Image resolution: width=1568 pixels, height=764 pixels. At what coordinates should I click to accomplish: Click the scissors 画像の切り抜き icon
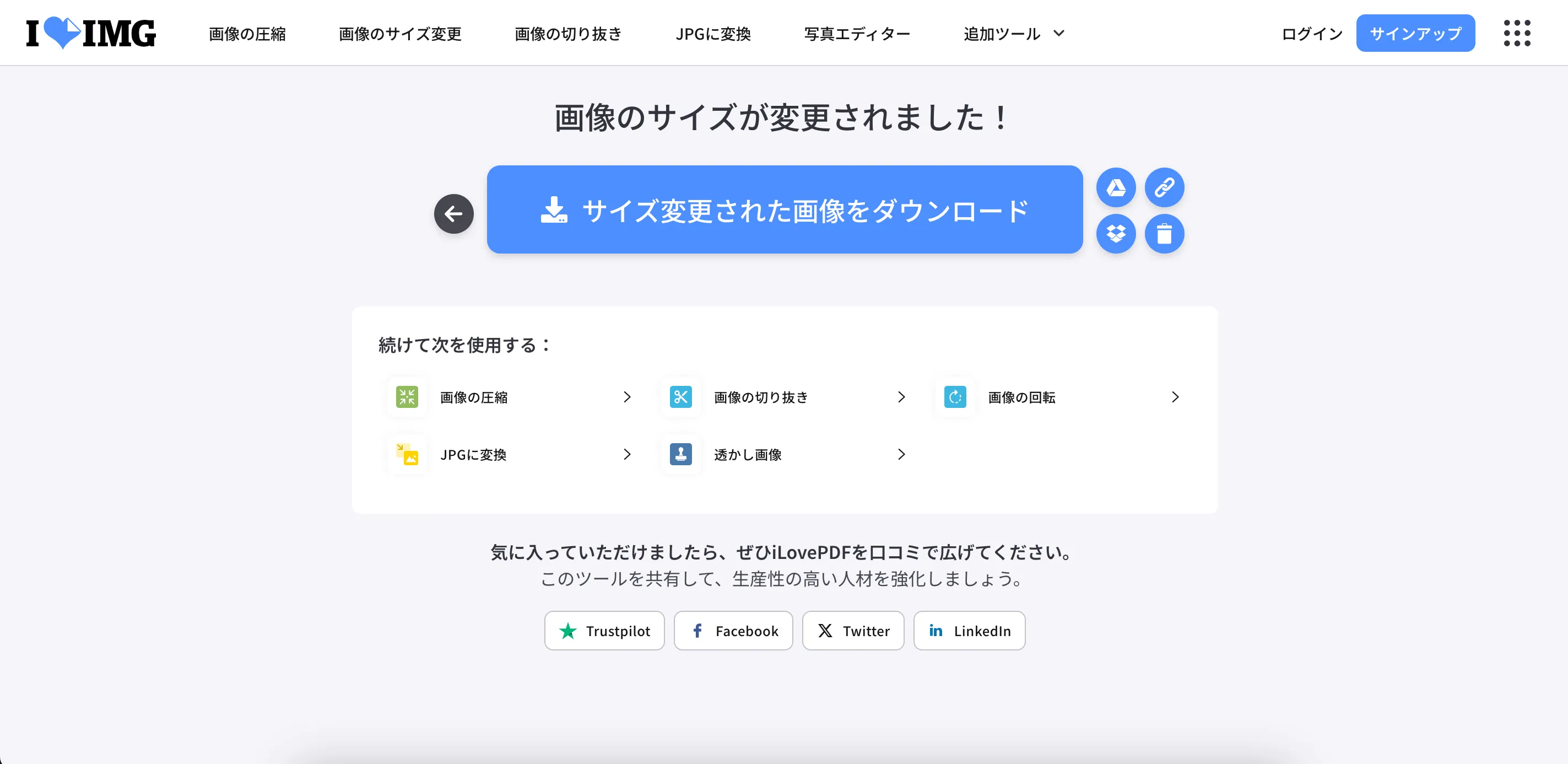tap(680, 397)
